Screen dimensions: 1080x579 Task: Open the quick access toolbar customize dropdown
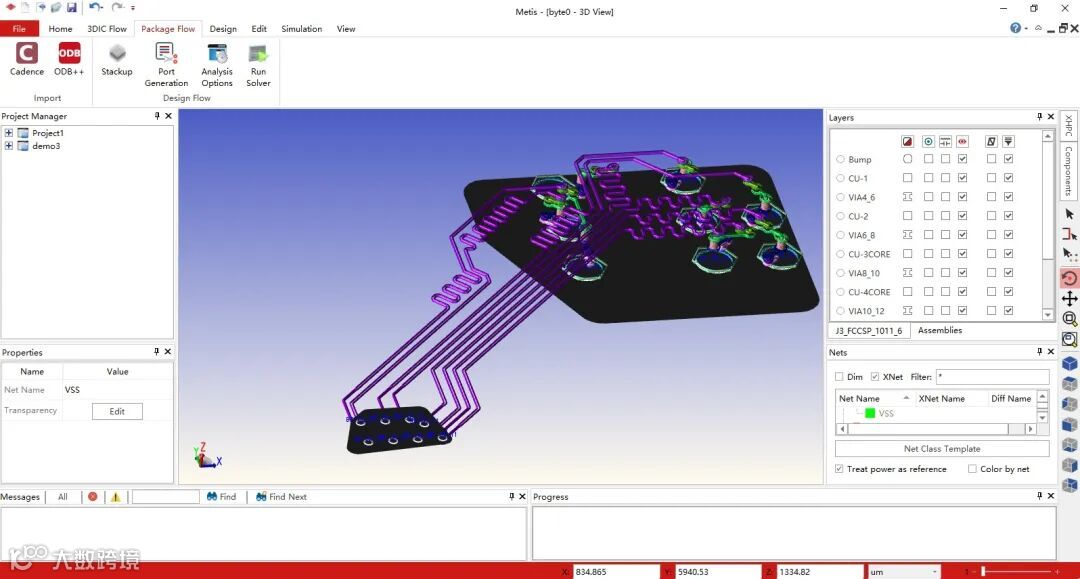pos(133,8)
